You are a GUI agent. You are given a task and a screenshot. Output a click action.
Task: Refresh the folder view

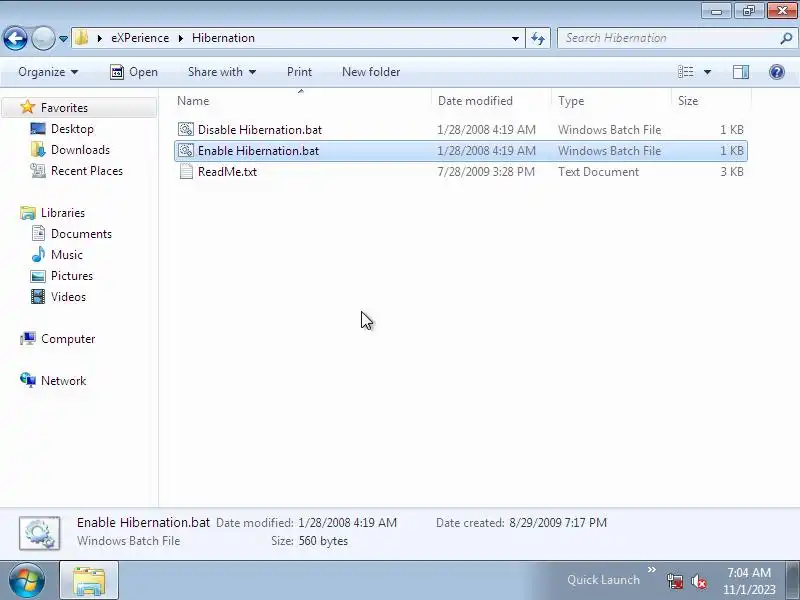tap(538, 38)
